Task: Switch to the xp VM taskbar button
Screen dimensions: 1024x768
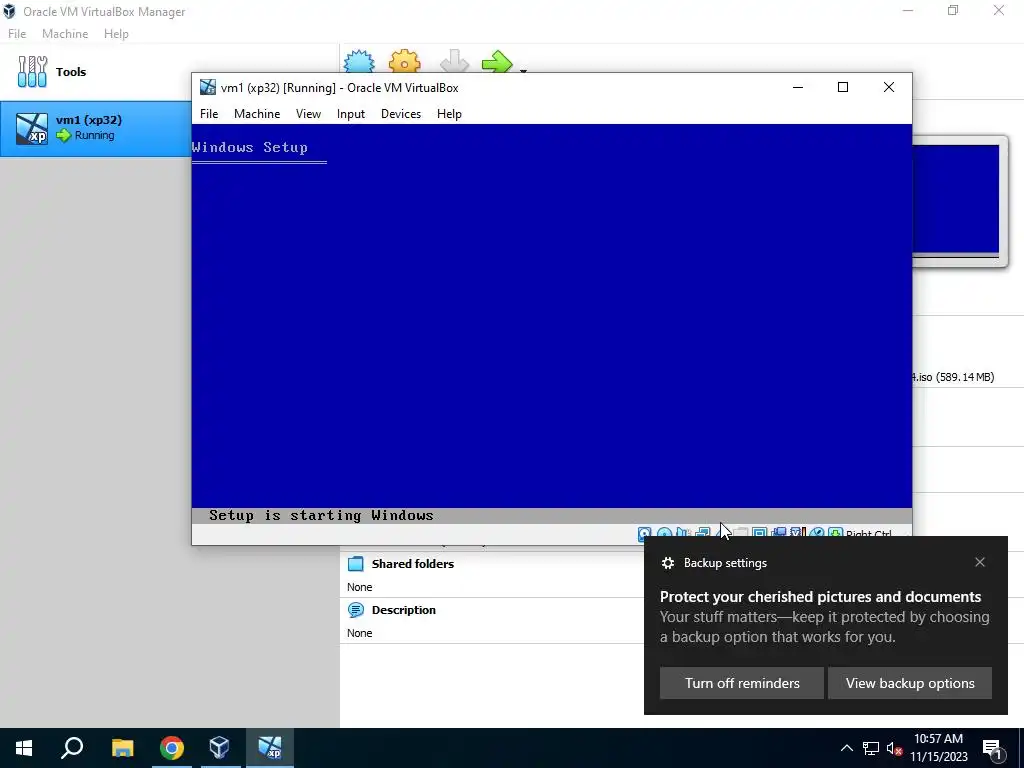Action: point(270,748)
